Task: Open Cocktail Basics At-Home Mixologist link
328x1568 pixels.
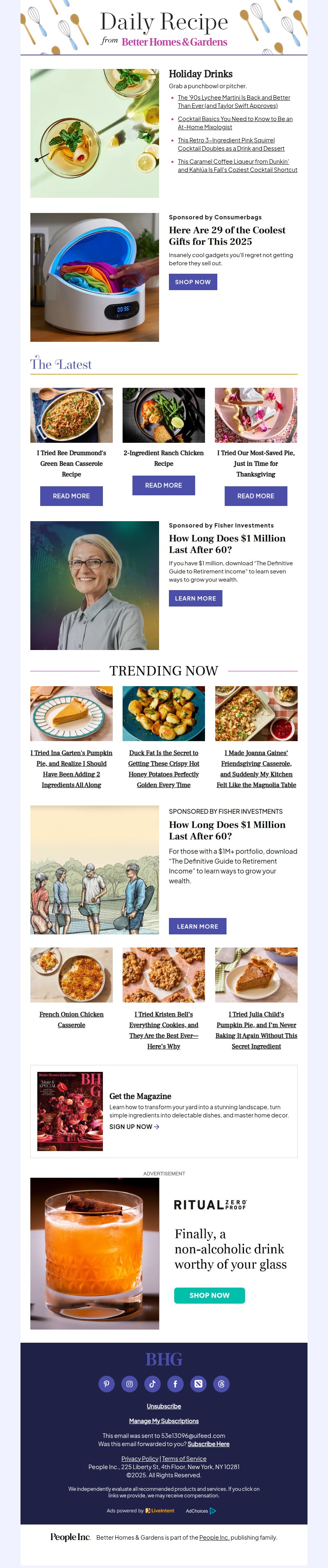Action: pos(235,123)
